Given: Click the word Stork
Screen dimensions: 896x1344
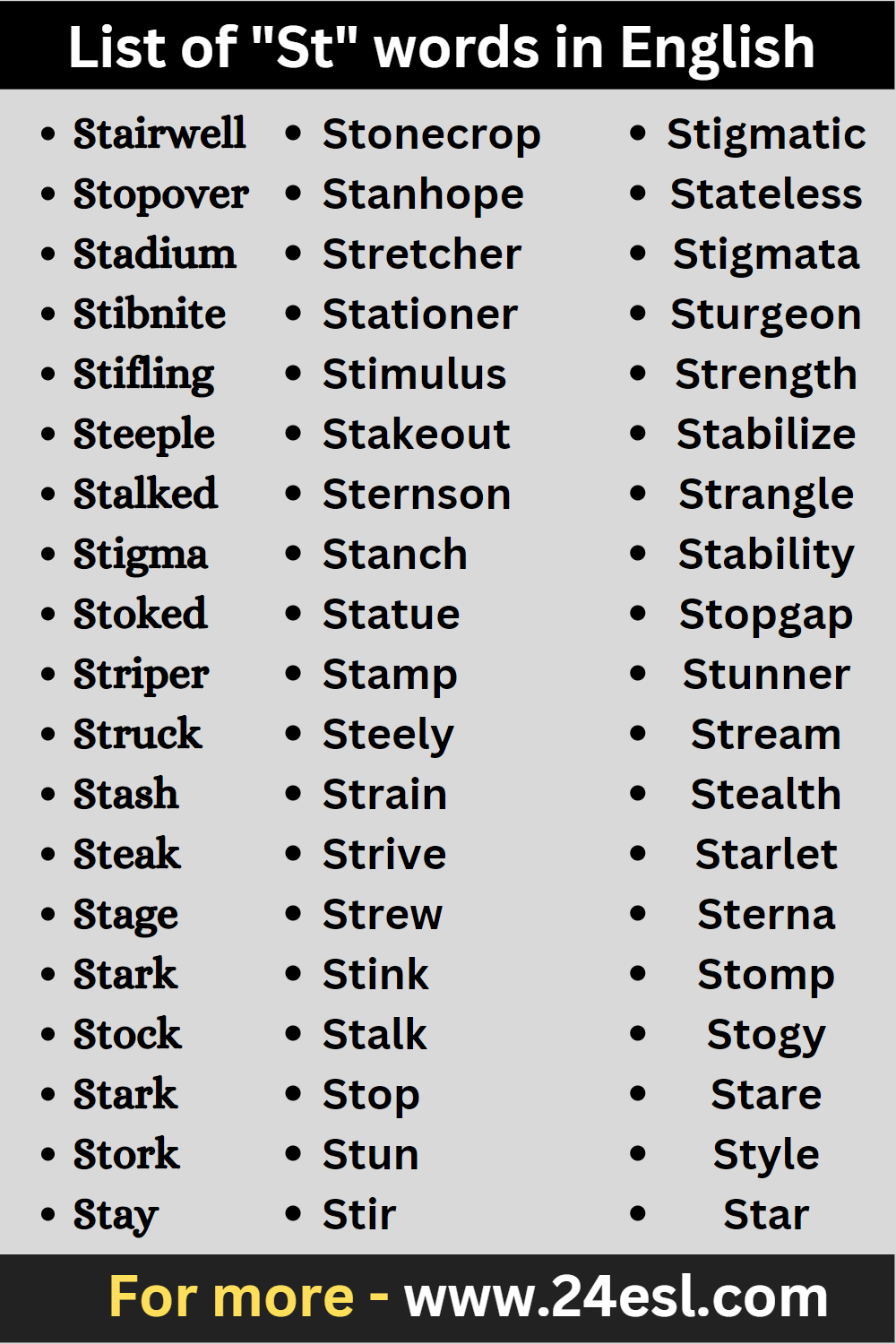Looking at the screenshot, I should (x=126, y=1154).
